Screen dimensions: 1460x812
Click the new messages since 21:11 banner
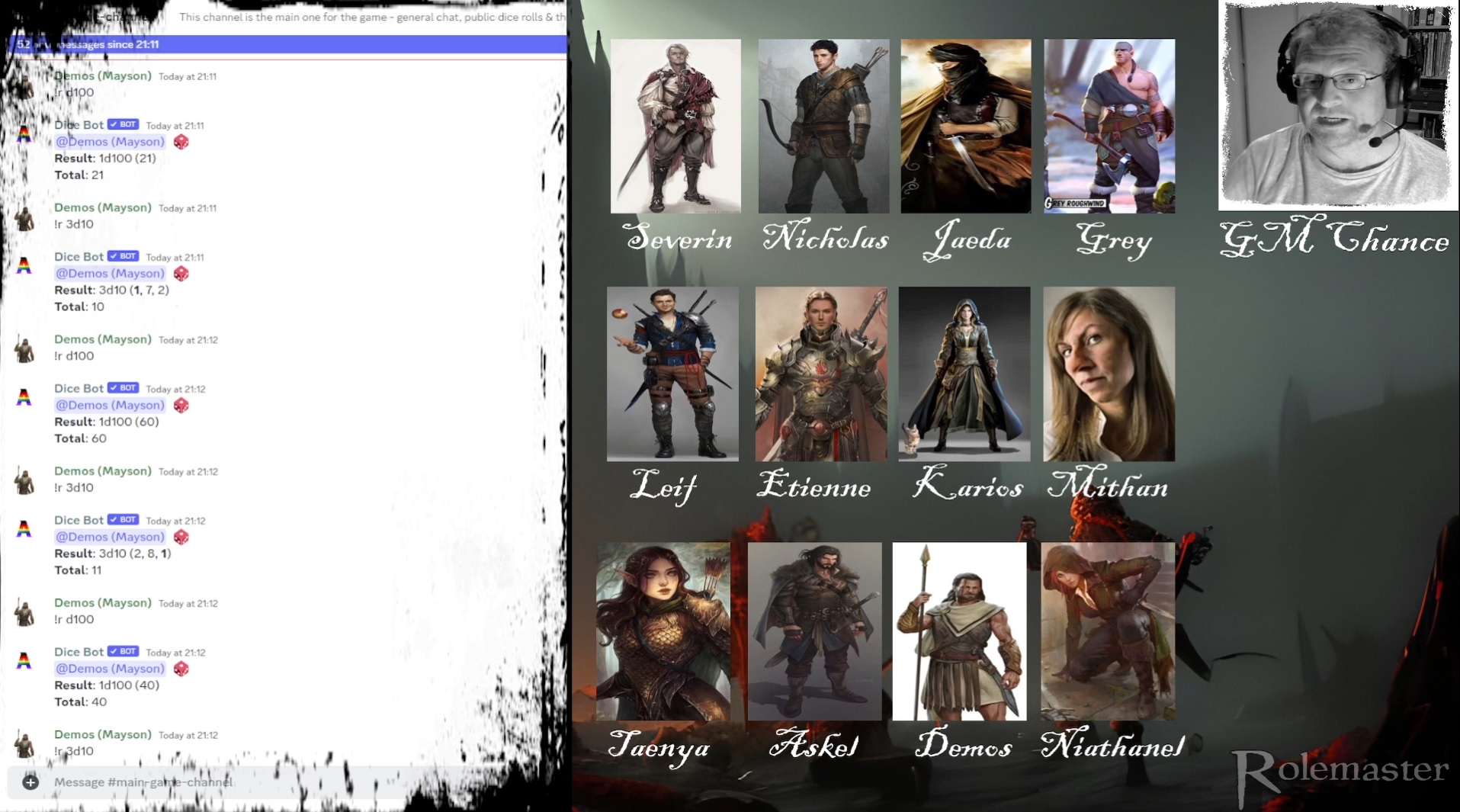coord(288,44)
